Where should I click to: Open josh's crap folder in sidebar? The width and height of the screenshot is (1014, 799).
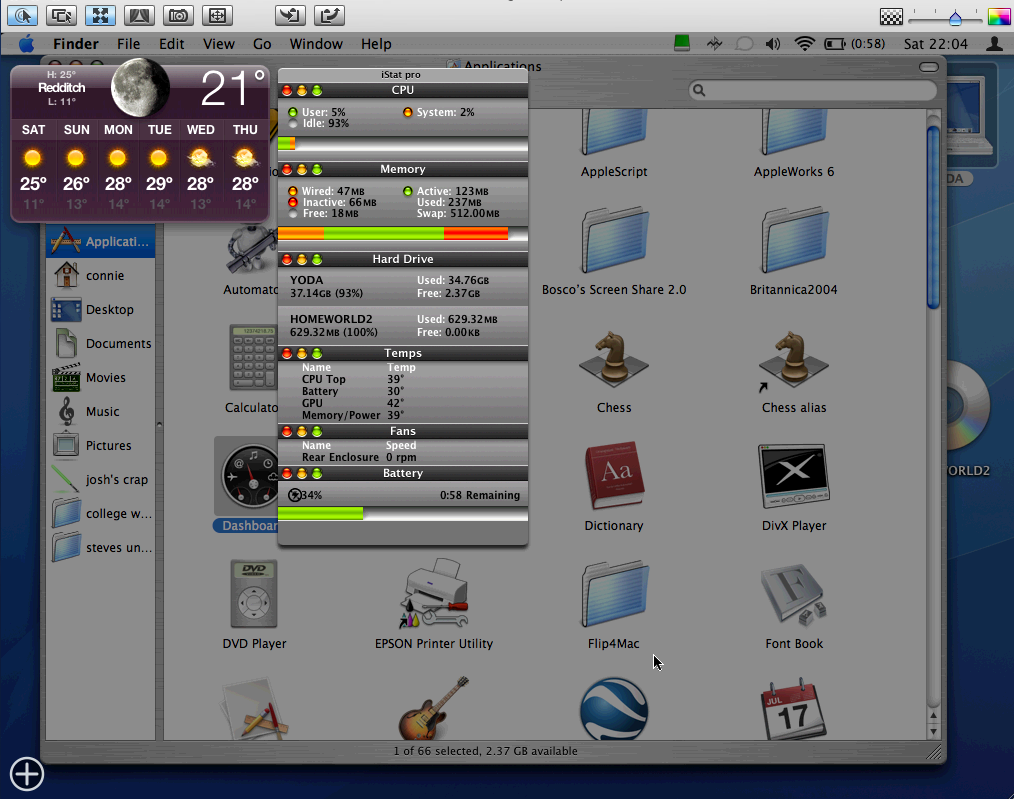(100, 480)
